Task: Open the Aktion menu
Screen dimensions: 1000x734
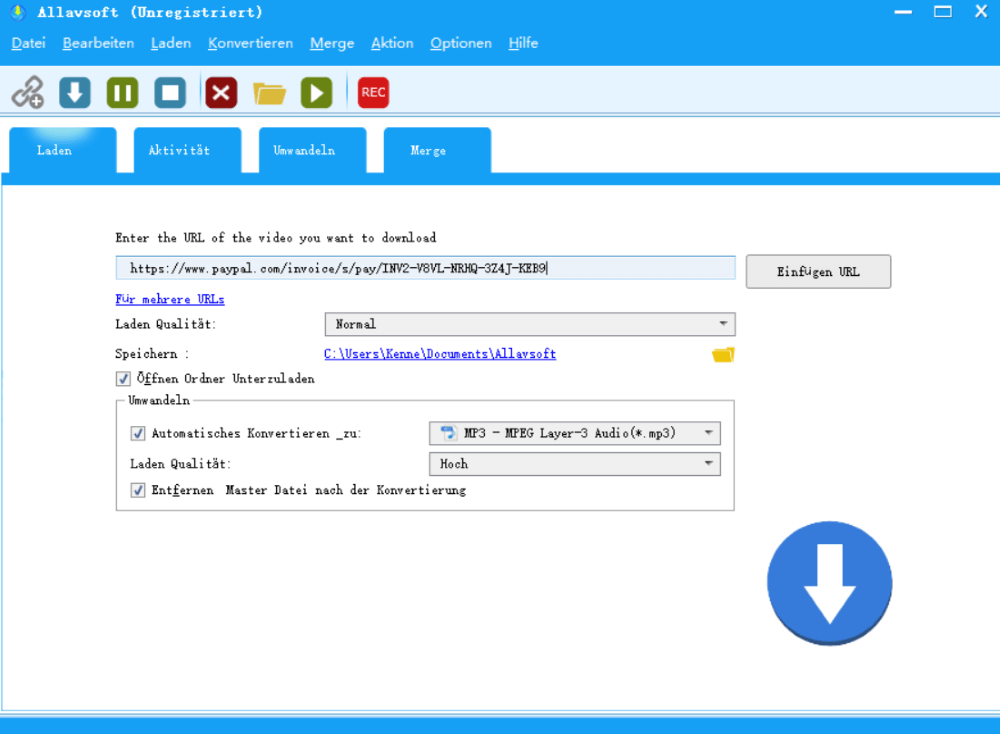Action: pyautogui.click(x=392, y=43)
